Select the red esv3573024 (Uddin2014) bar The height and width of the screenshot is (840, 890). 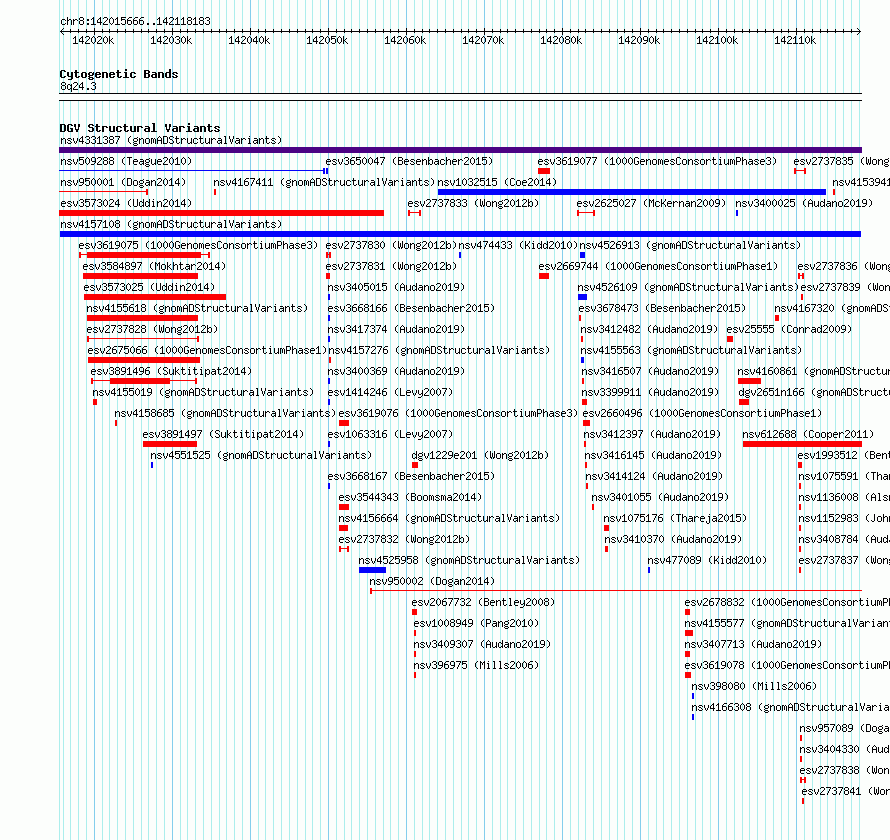[x=221, y=213]
